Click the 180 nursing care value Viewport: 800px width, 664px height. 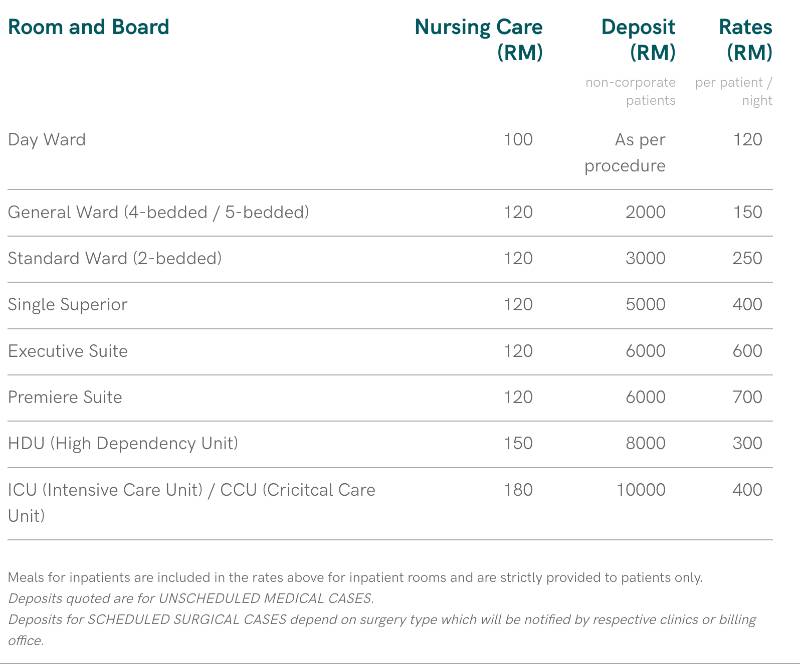pyautogui.click(x=518, y=490)
